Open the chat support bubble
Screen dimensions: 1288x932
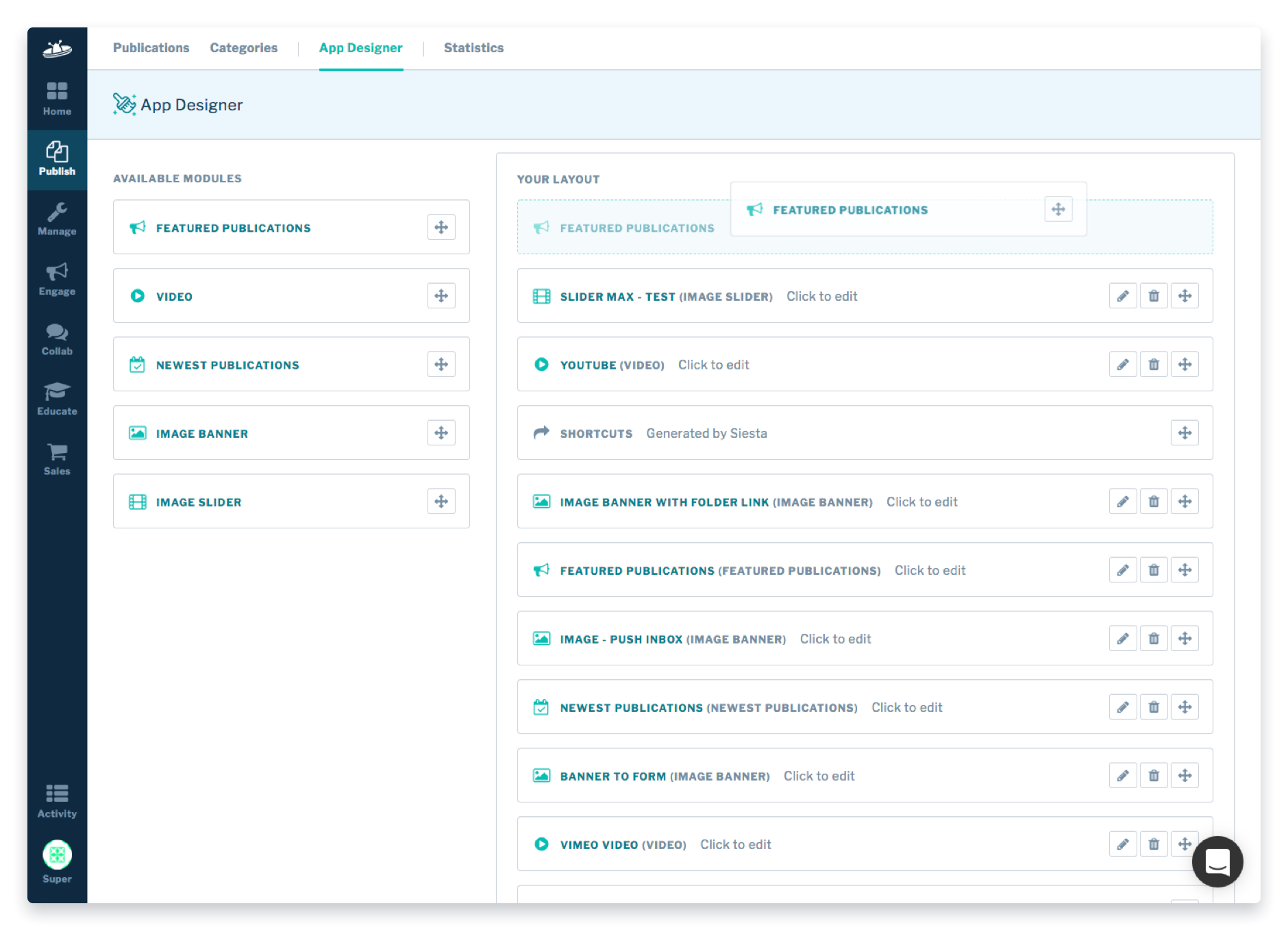point(1217,861)
